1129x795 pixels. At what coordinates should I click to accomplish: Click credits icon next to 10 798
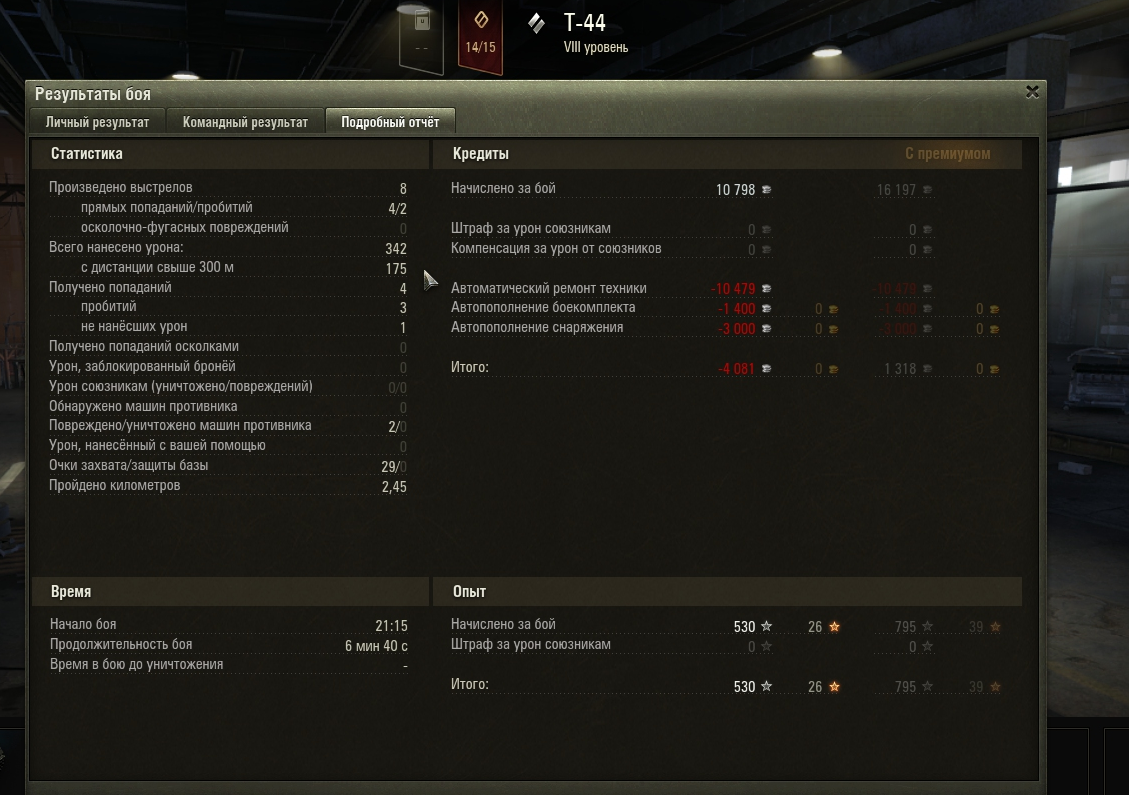coord(766,189)
